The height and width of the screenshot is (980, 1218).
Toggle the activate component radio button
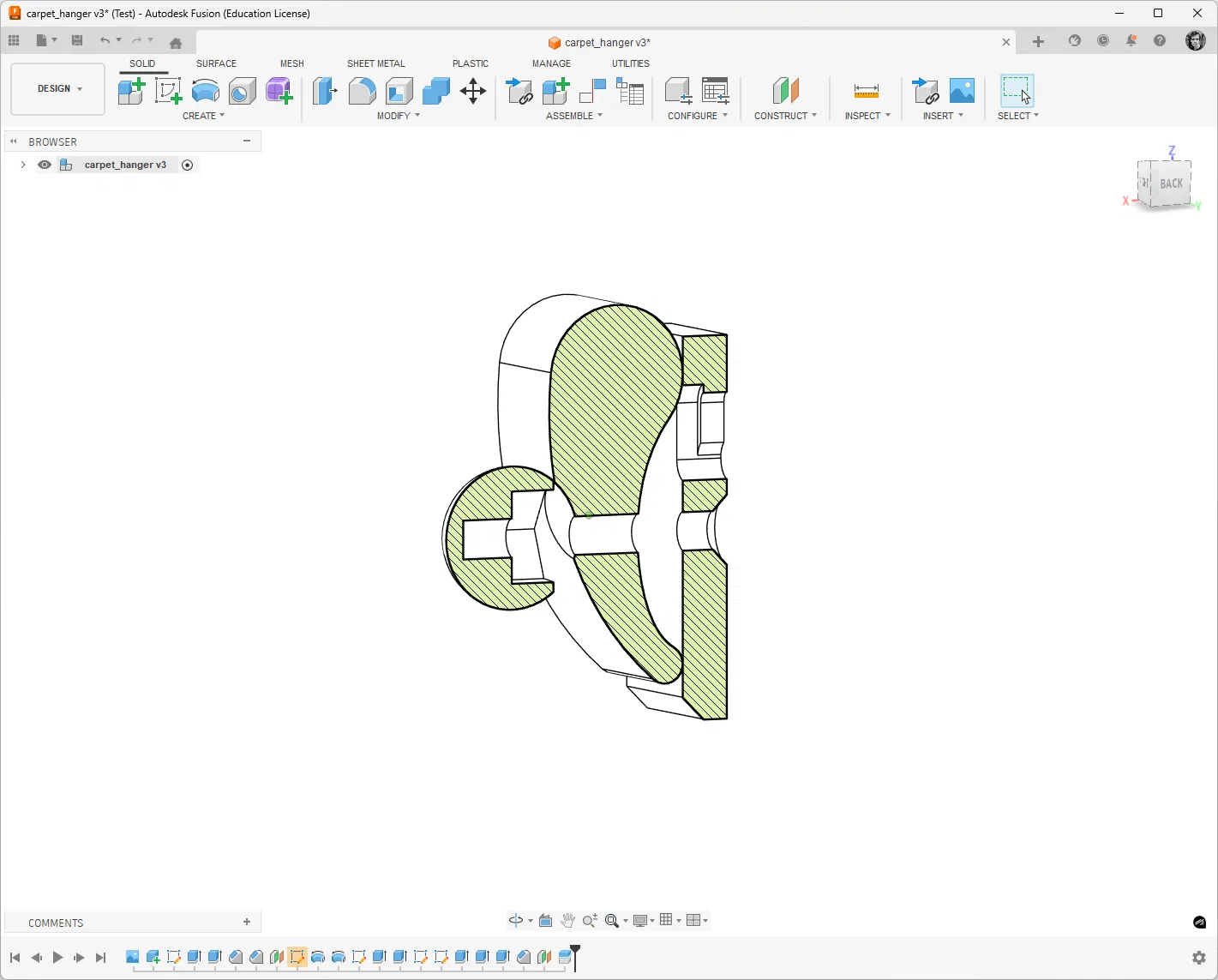188,165
